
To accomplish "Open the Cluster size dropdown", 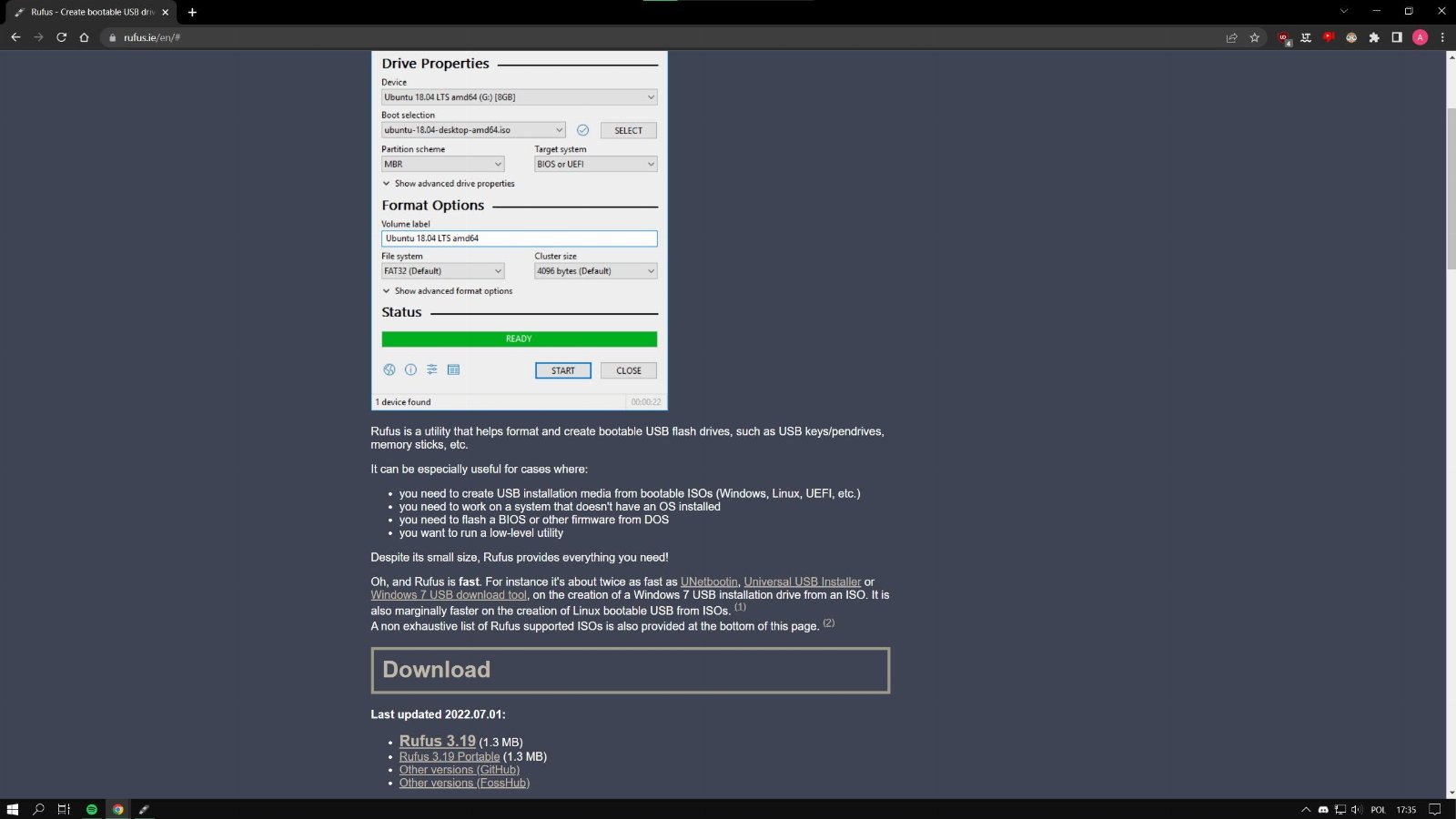I will (x=595, y=271).
